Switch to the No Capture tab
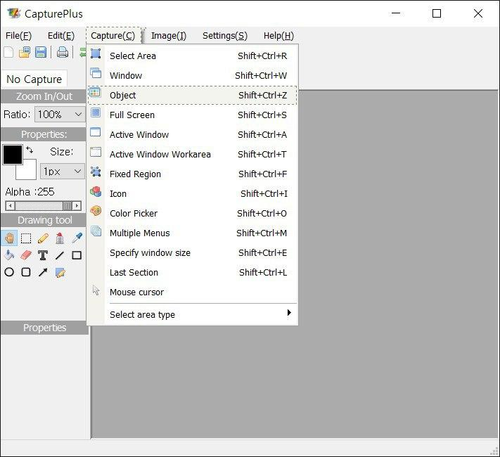Viewport: 500px width, 457px height. (x=34, y=79)
